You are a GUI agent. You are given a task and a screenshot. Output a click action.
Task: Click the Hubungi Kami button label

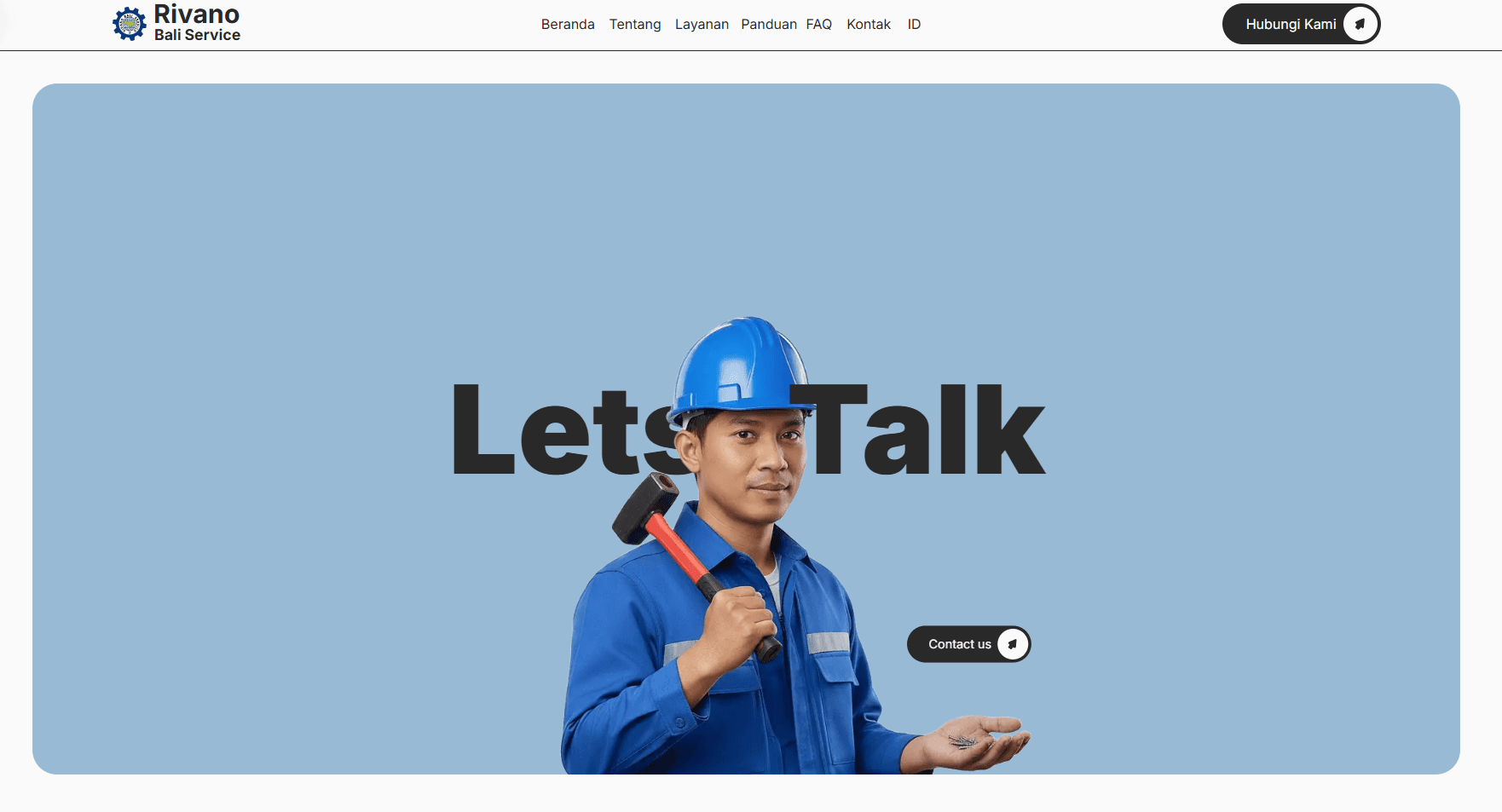1291,25
